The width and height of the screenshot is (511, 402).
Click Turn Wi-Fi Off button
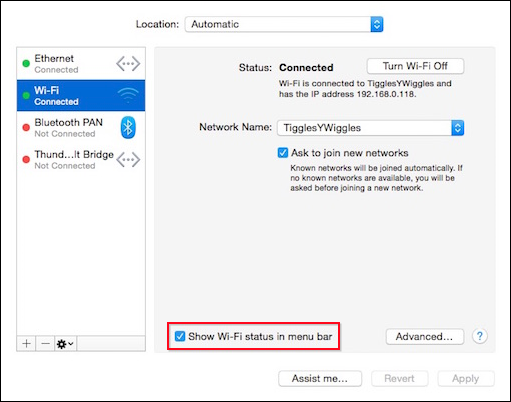coord(415,66)
